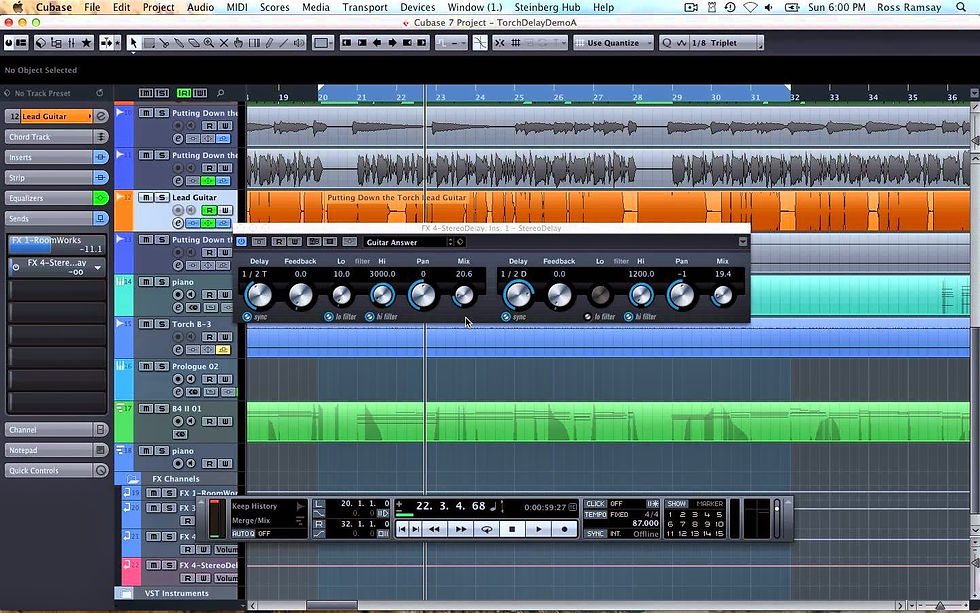
Task: Toggle Auto-Scroll button in toolbar
Action: coord(106,42)
